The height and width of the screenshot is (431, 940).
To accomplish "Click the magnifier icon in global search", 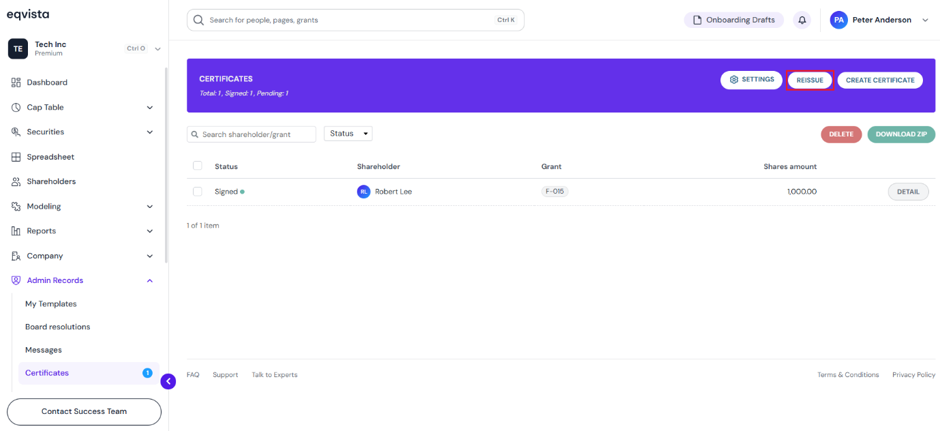I will (199, 20).
